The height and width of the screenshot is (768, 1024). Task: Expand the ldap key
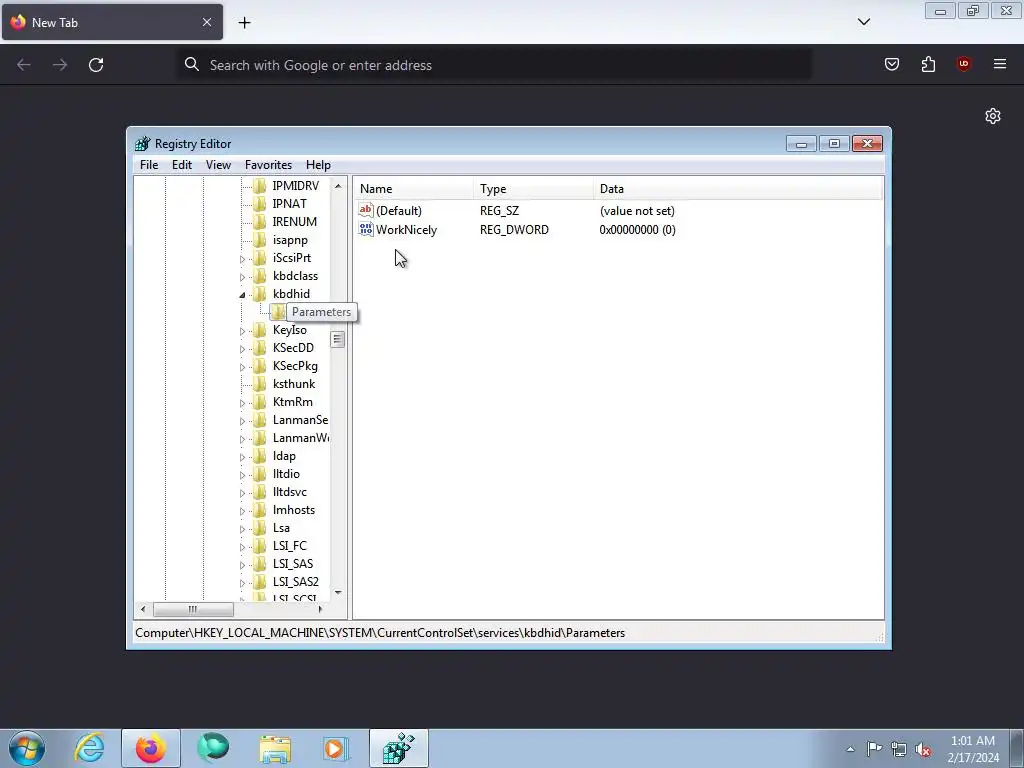click(242, 457)
